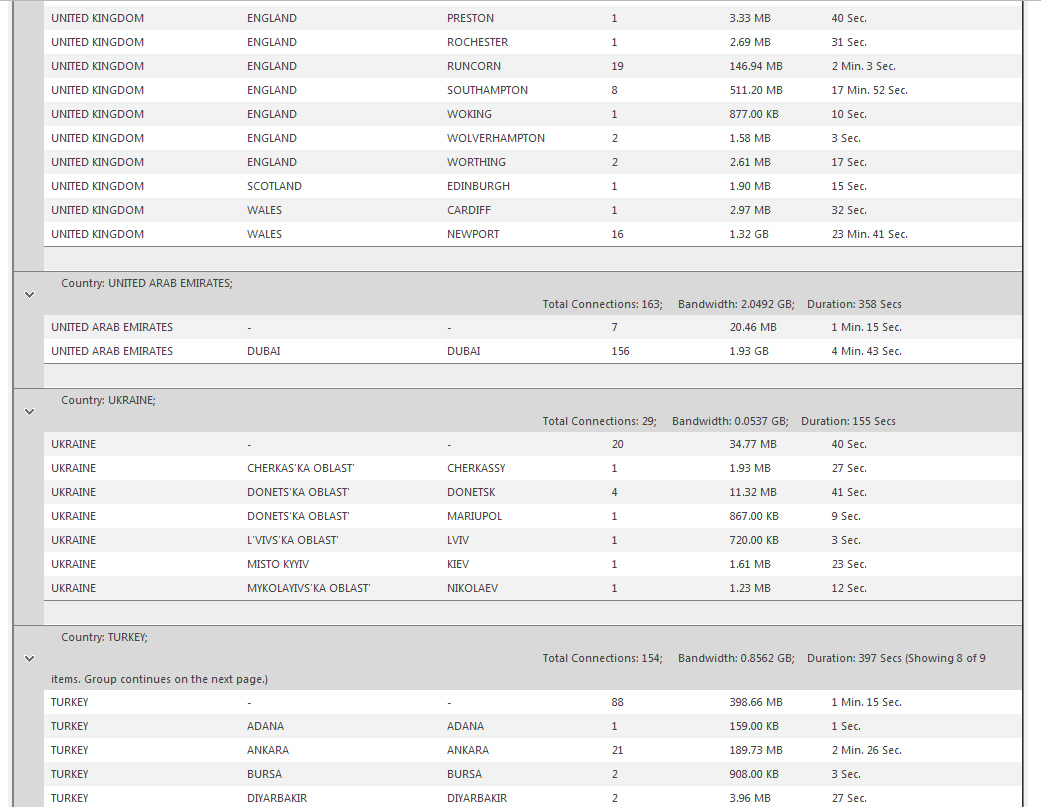Select the DIYARBAKIR city cell
This screenshot has width=1041, height=807.
[x=477, y=798]
